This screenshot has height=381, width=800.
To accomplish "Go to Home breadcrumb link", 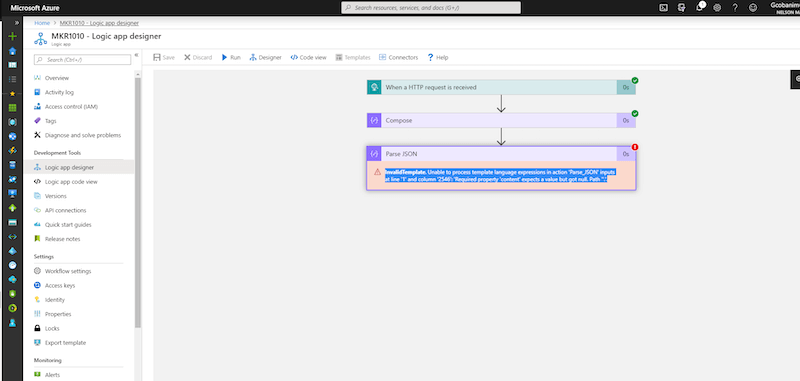I will click(42, 23).
